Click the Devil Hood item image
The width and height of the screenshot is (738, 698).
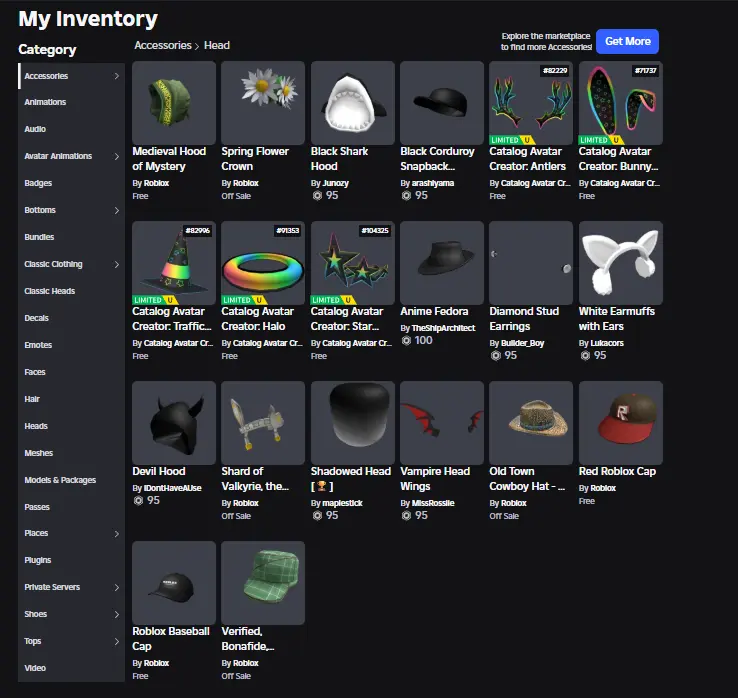point(174,422)
